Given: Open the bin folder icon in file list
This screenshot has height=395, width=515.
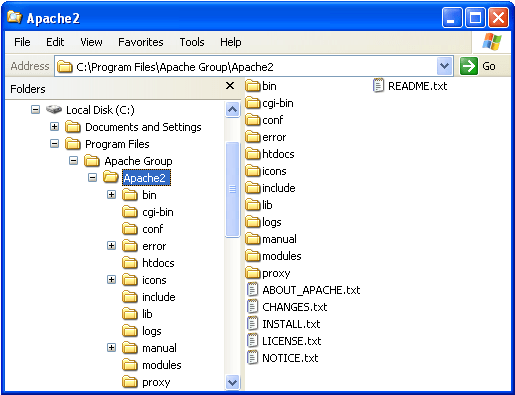Looking at the screenshot, I should click(253, 86).
